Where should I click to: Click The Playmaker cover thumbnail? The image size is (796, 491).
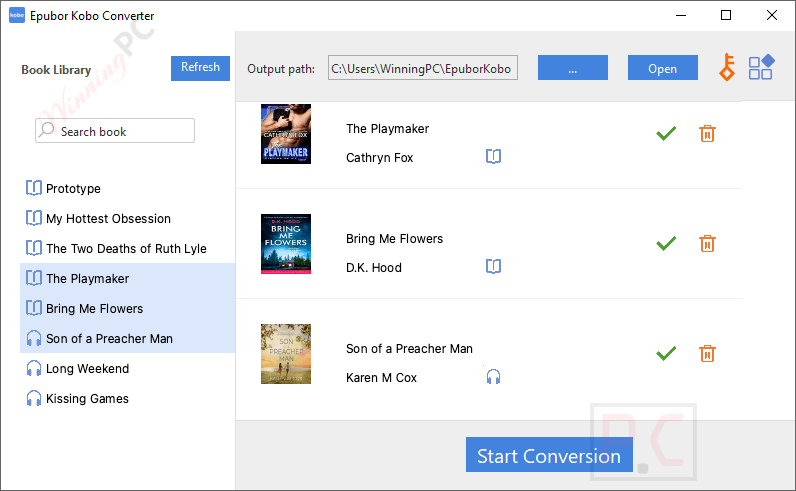[x=286, y=134]
